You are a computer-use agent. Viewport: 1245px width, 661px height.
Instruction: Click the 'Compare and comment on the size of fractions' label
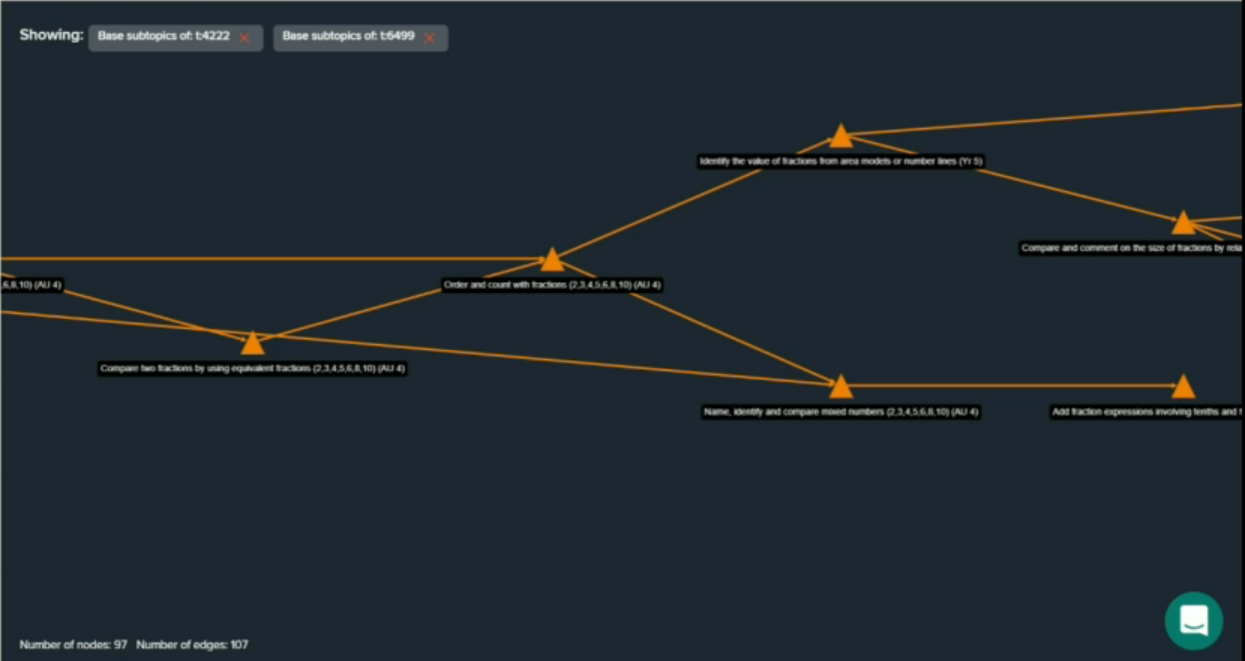(x=1132, y=248)
